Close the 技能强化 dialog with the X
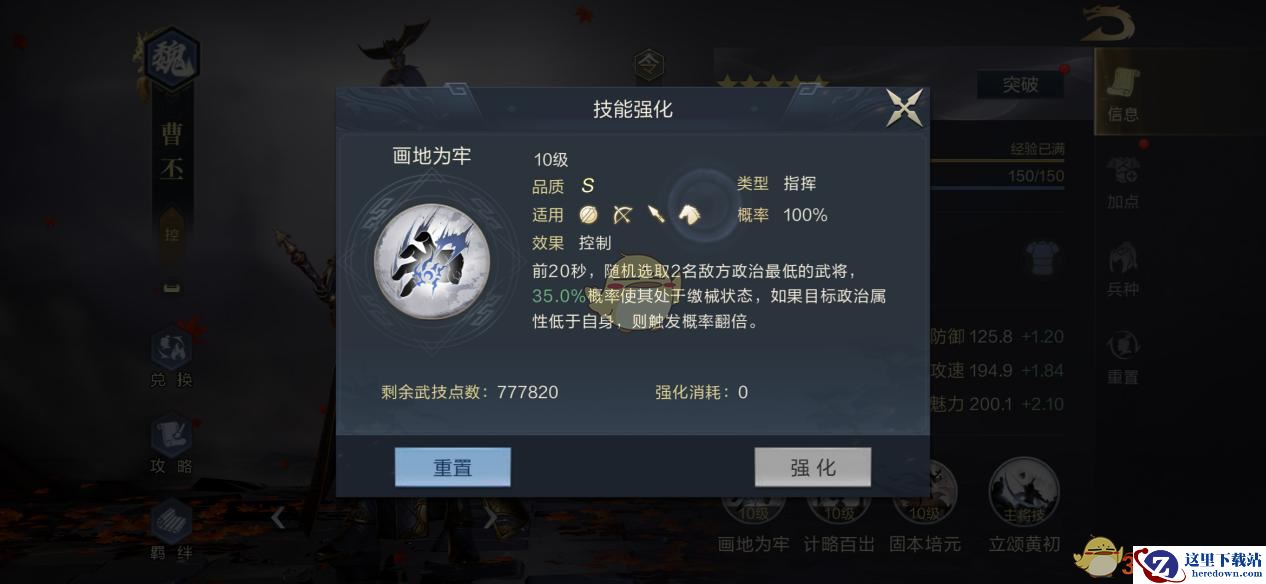Image resolution: width=1266 pixels, height=584 pixels. click(904, 108)
